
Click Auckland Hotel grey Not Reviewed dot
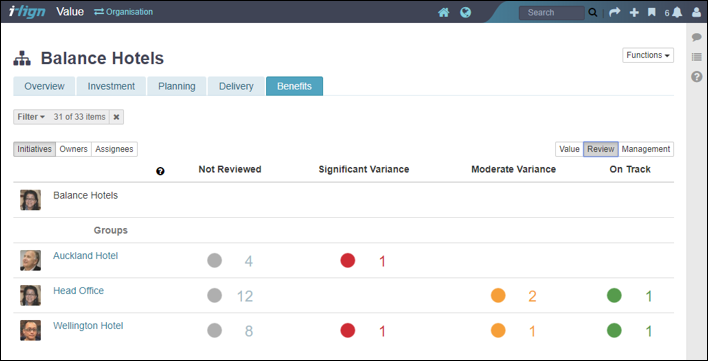[x=214, y=260]
